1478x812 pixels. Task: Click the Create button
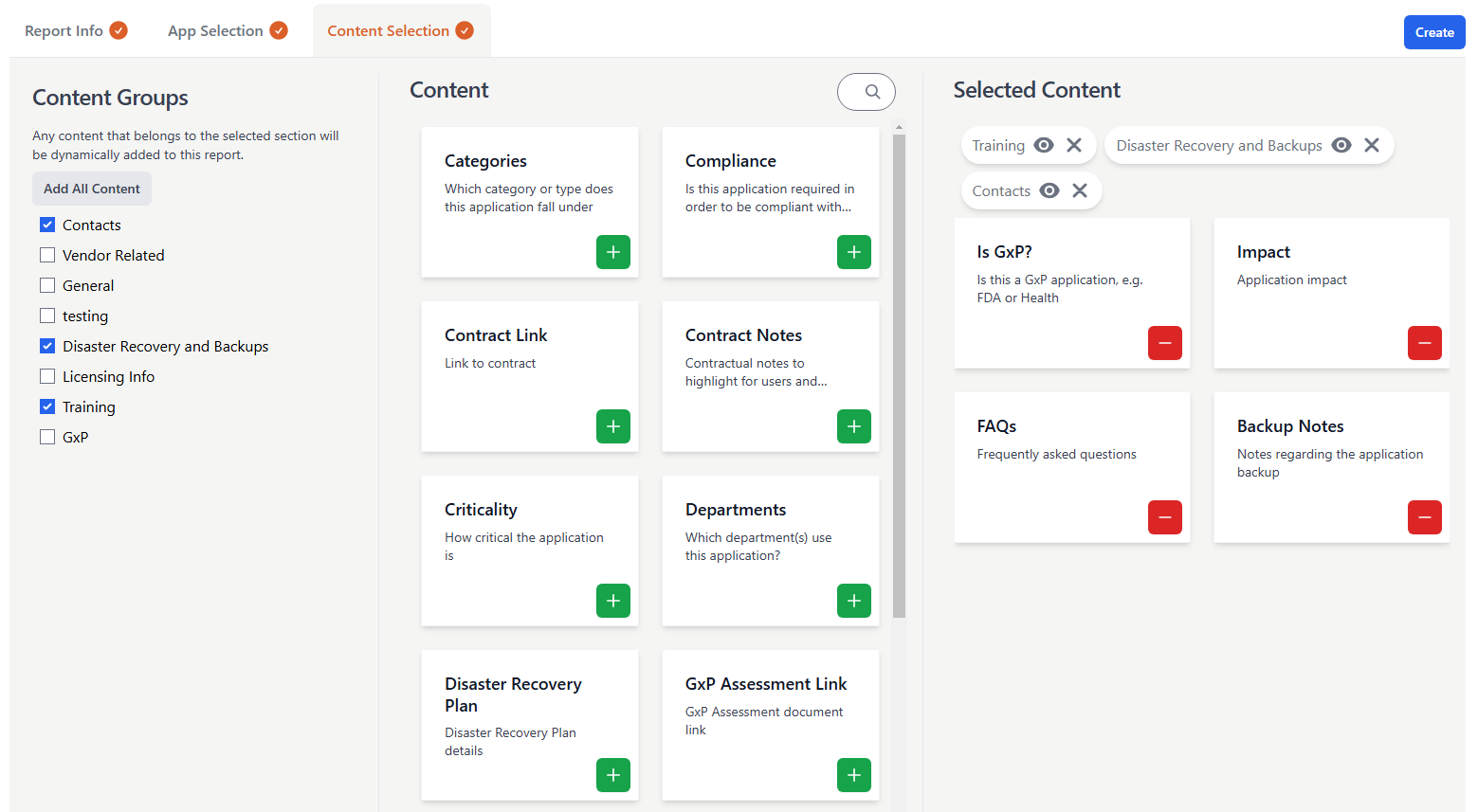coord(1433,32)
